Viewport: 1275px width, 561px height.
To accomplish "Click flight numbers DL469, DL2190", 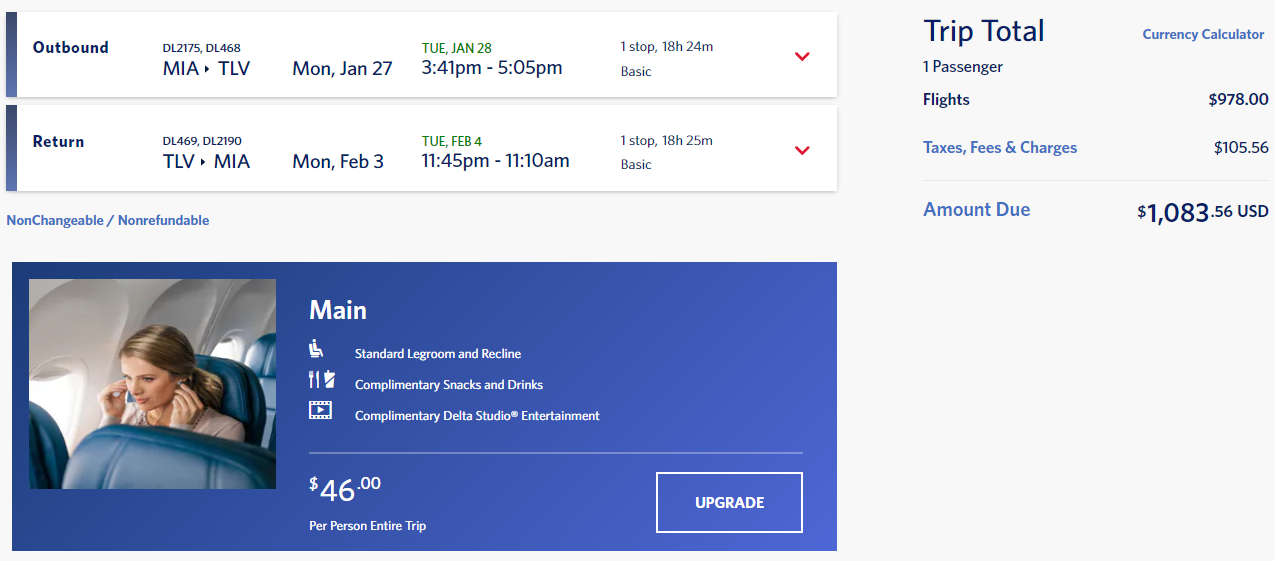I will 202,141.
